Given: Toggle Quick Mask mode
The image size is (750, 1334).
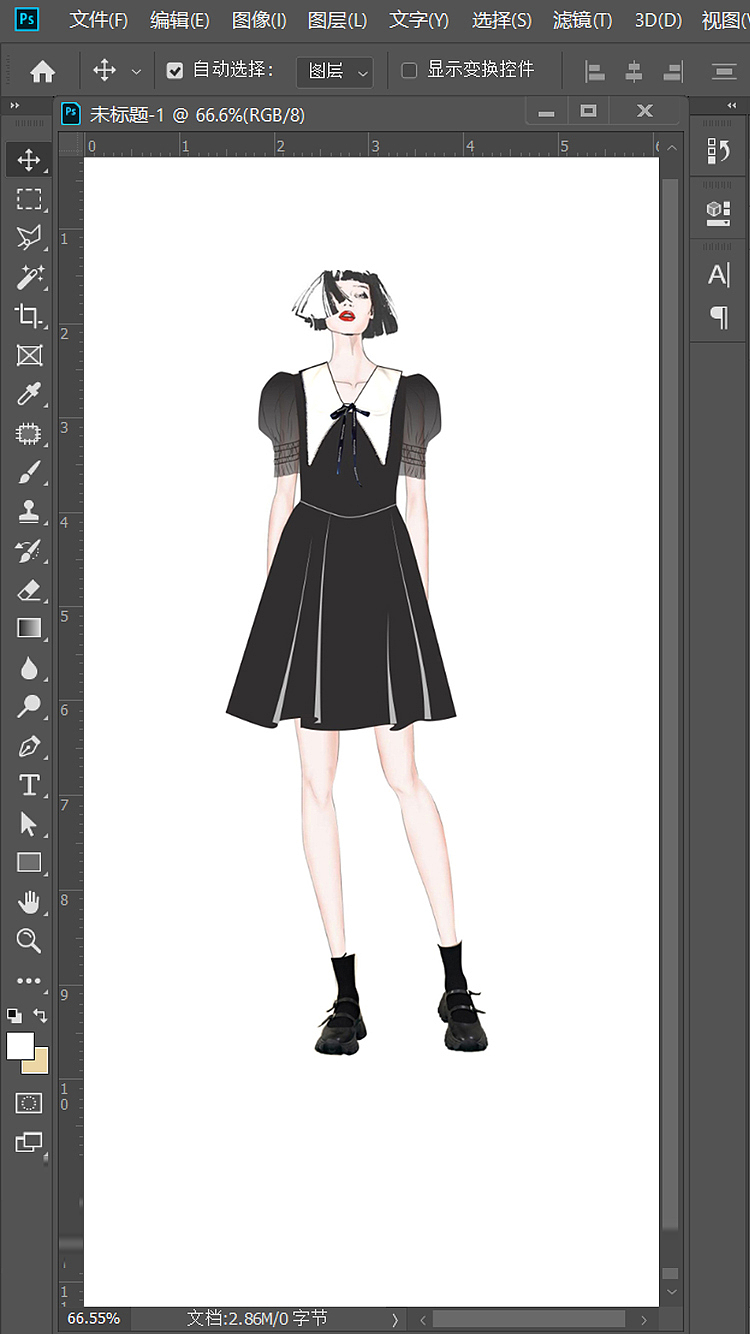Looking at the screenshot, I should click(x=29, y=1103).
